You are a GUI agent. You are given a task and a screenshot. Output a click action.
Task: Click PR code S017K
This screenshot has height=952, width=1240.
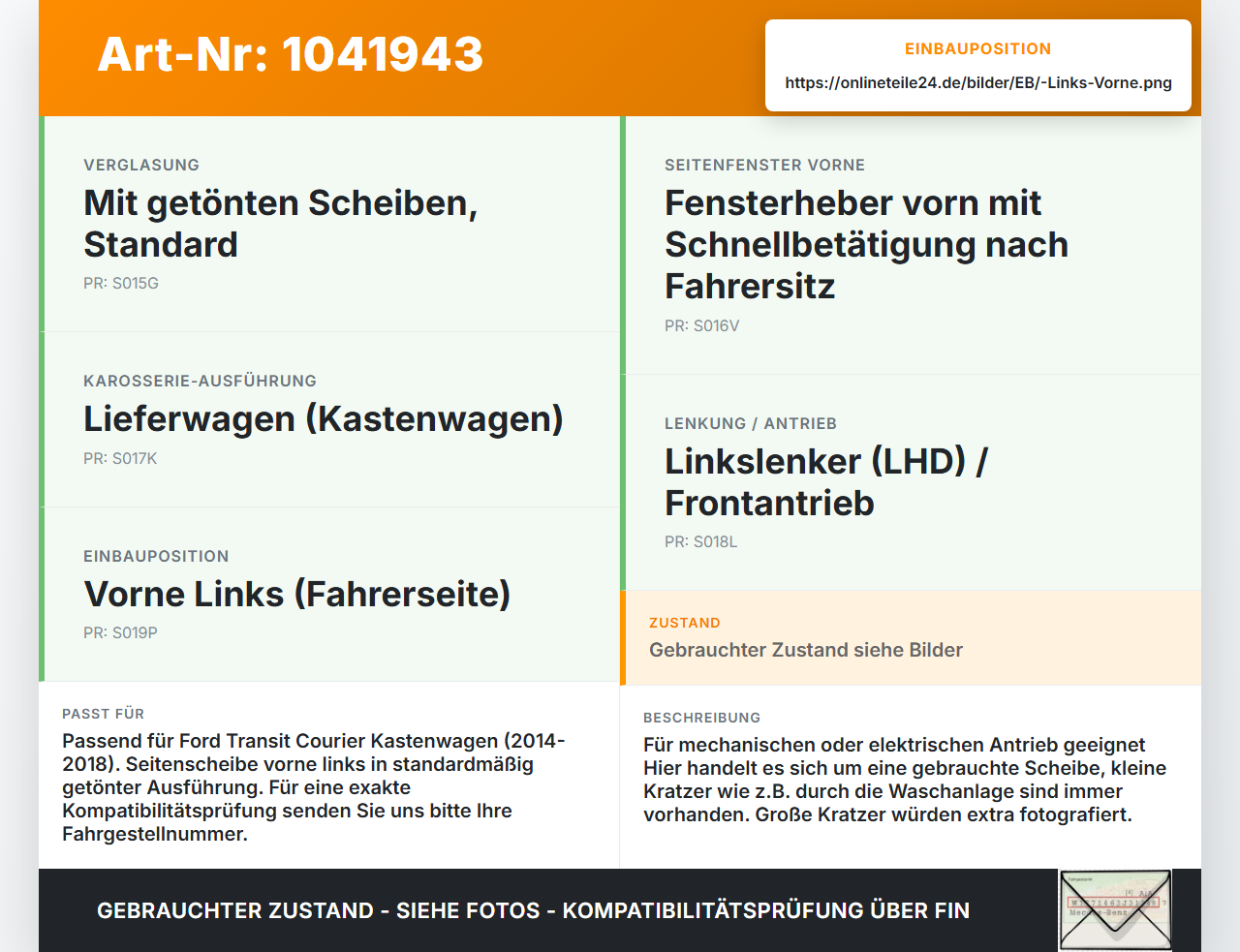click(120, 459)
